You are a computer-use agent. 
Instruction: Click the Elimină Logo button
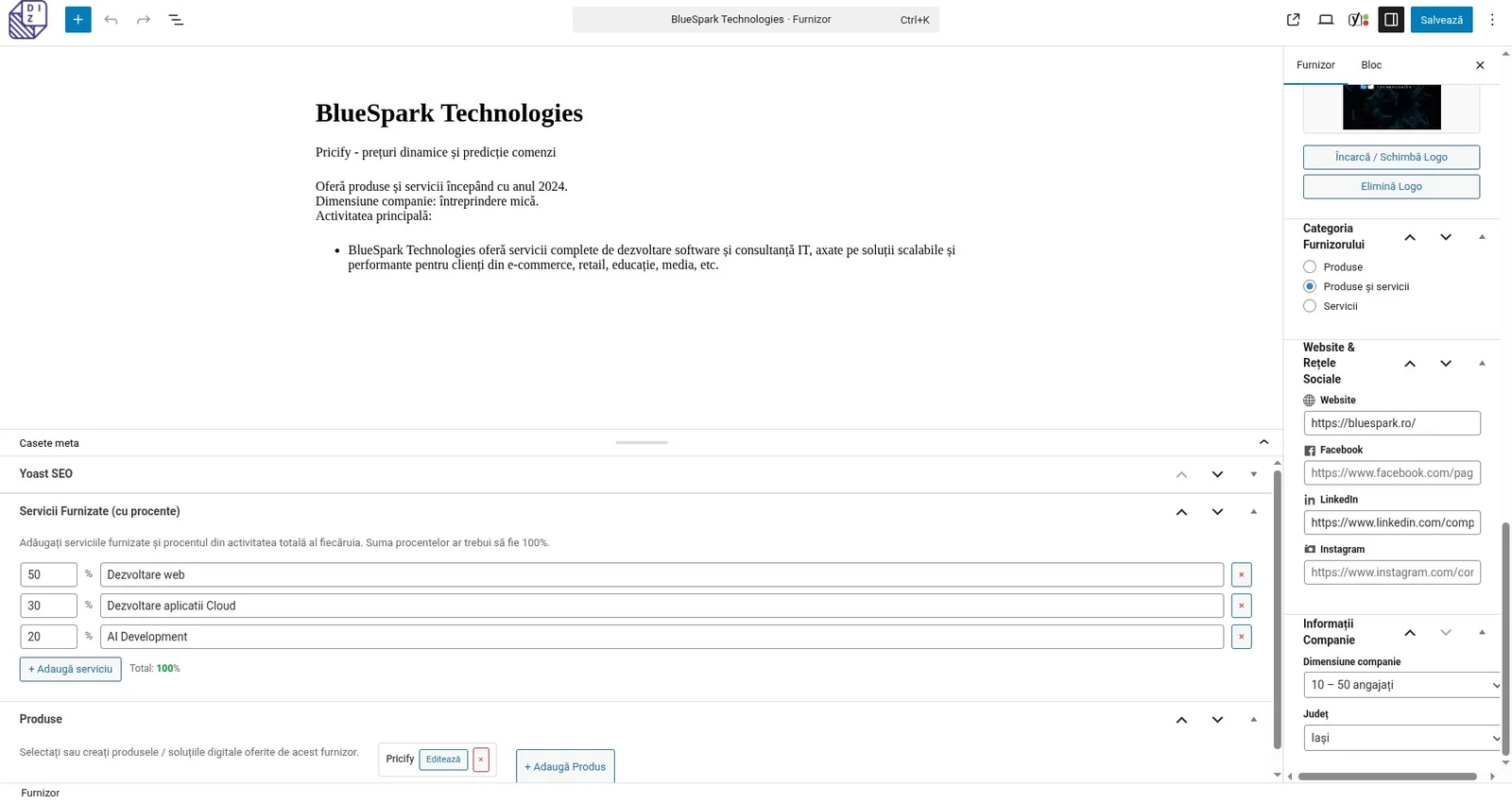point(1391,186)
